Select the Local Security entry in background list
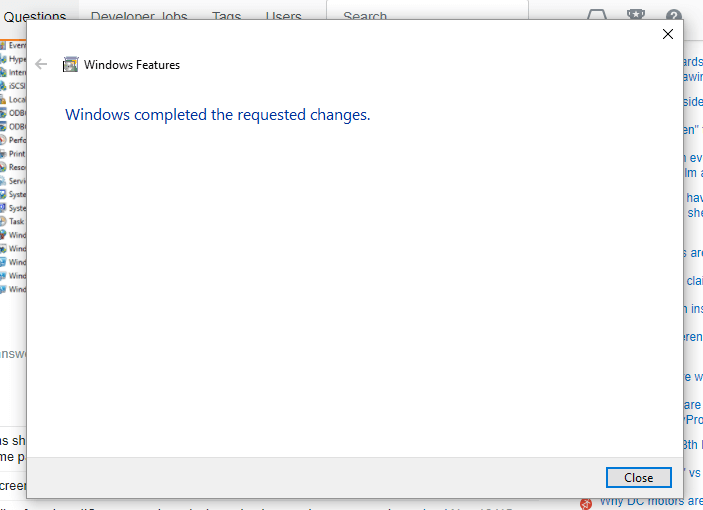This screenshot has height=510, width=703. [13, 99]
